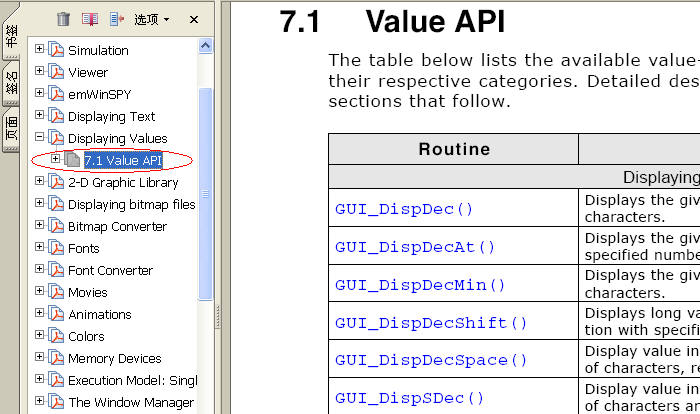Image resolution: width=700 pixels, height=414 pixels.
Task: Select the Displaying Values bookmark label
Action: click(118, 138)
